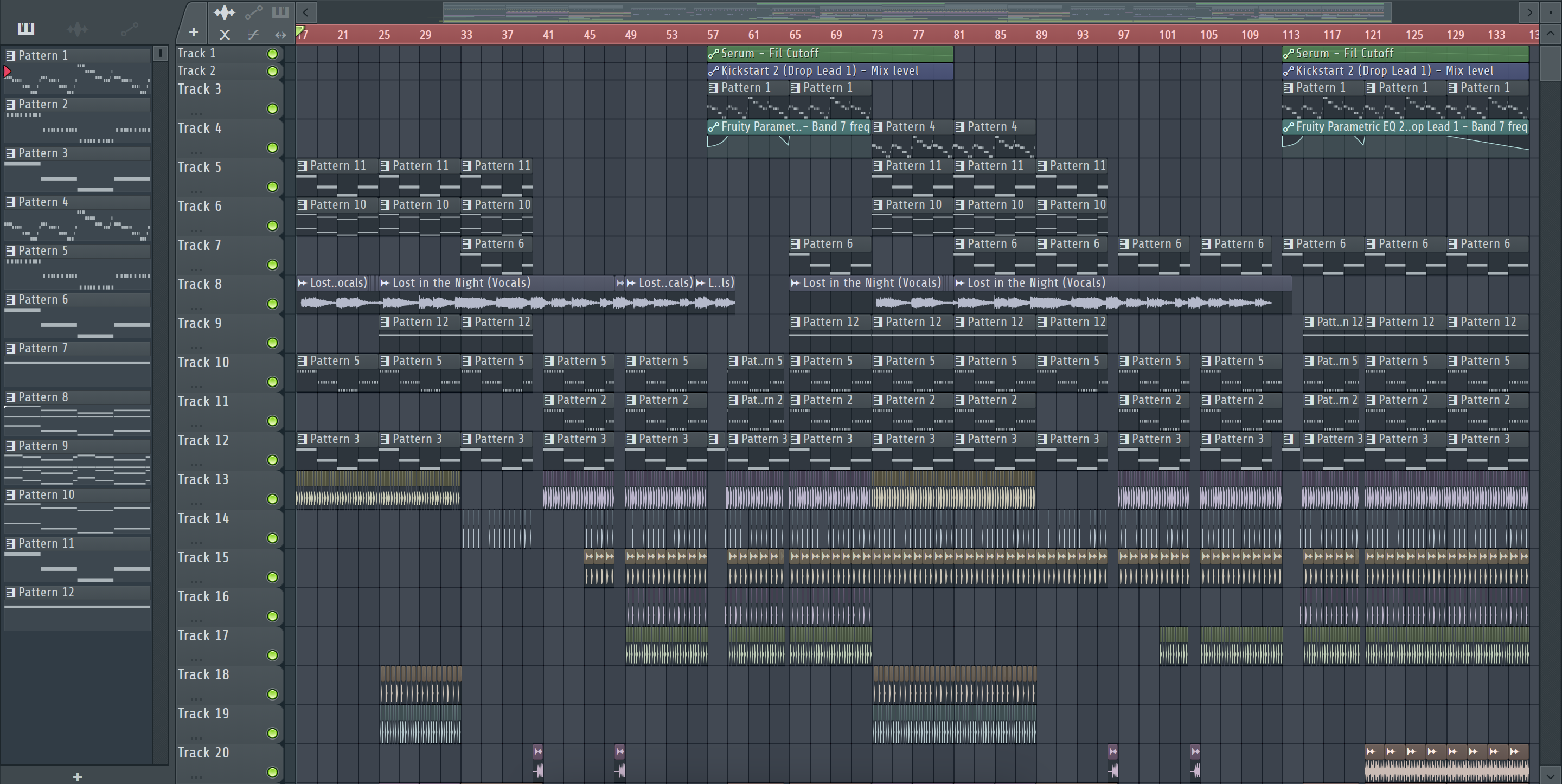1562x784 pixels.
Task: Open clip menu of Kickstart 2 Mix level at bar 57
Action: (x=714, y=71)
